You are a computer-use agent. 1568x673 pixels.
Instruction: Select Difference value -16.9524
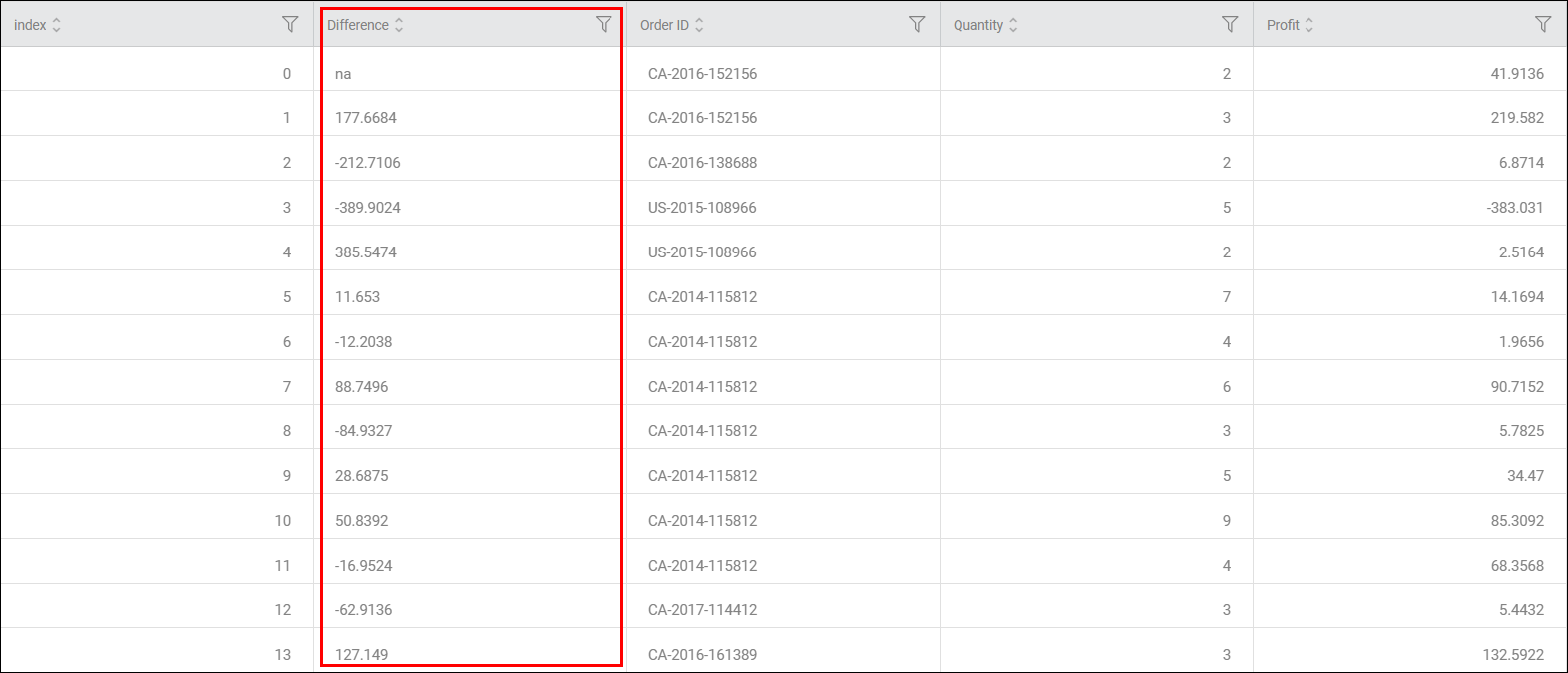pos(363,565)
